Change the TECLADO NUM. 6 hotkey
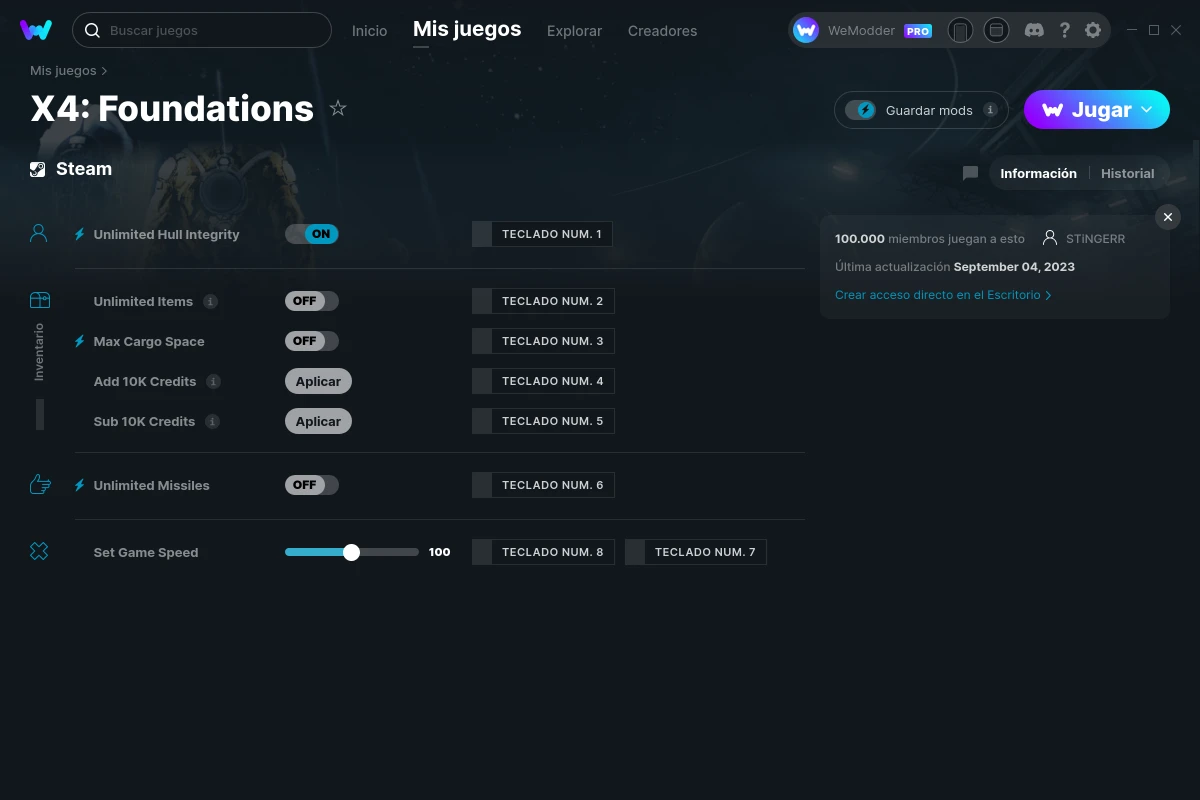The height and width of the screenshot is (800, 1200). coord(543,485)
